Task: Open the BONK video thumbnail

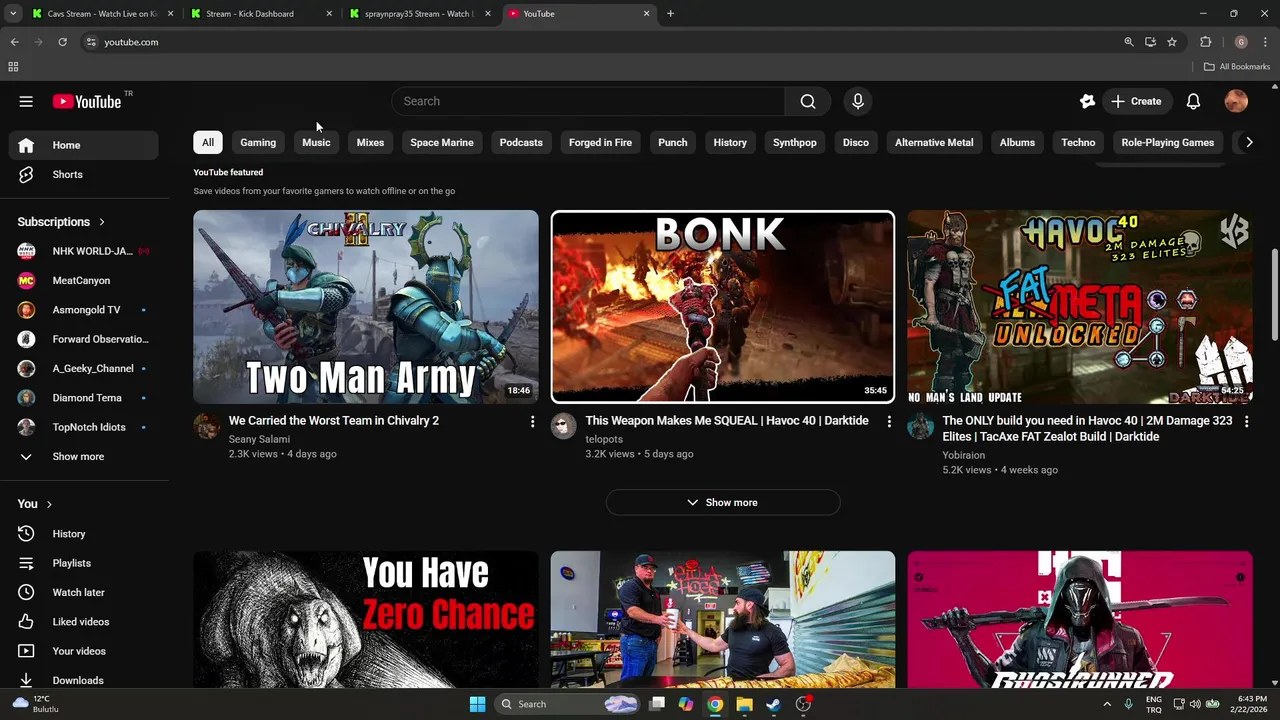Action: coord(723,307)
